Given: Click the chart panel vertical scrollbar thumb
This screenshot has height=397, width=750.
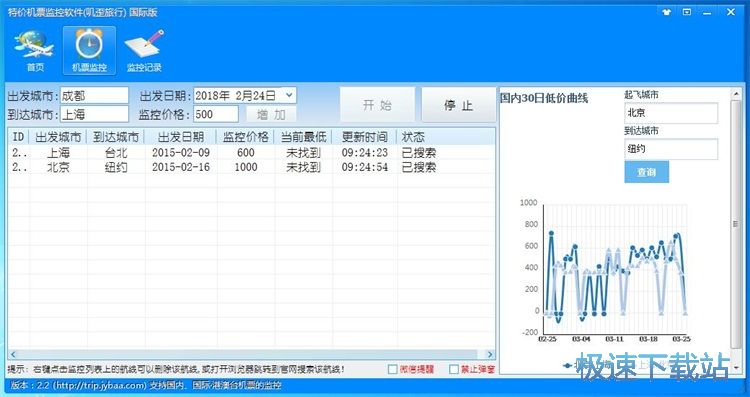Looking at the screenshot, I should coord(736,225).
